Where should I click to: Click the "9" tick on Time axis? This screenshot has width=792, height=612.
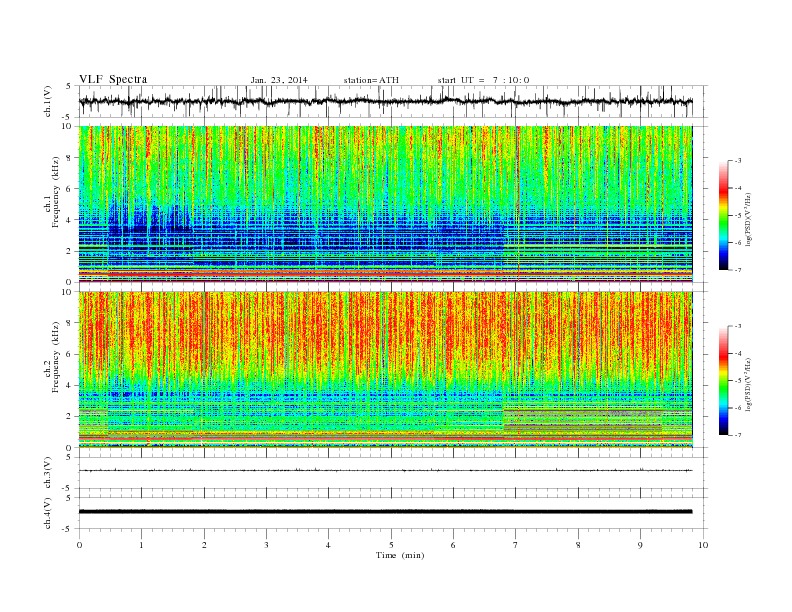pos(640,545)
